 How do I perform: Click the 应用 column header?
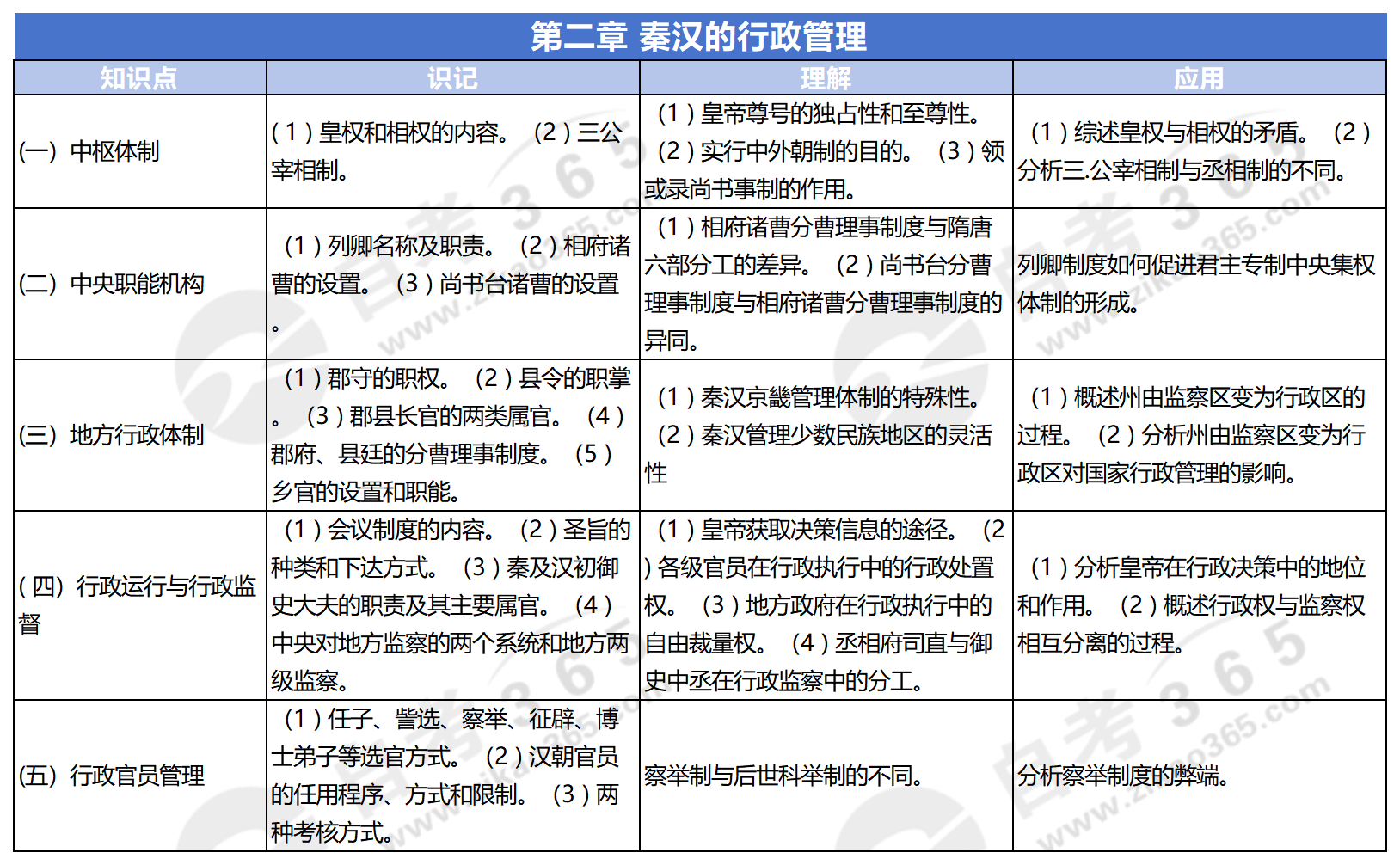[1199, 78]
